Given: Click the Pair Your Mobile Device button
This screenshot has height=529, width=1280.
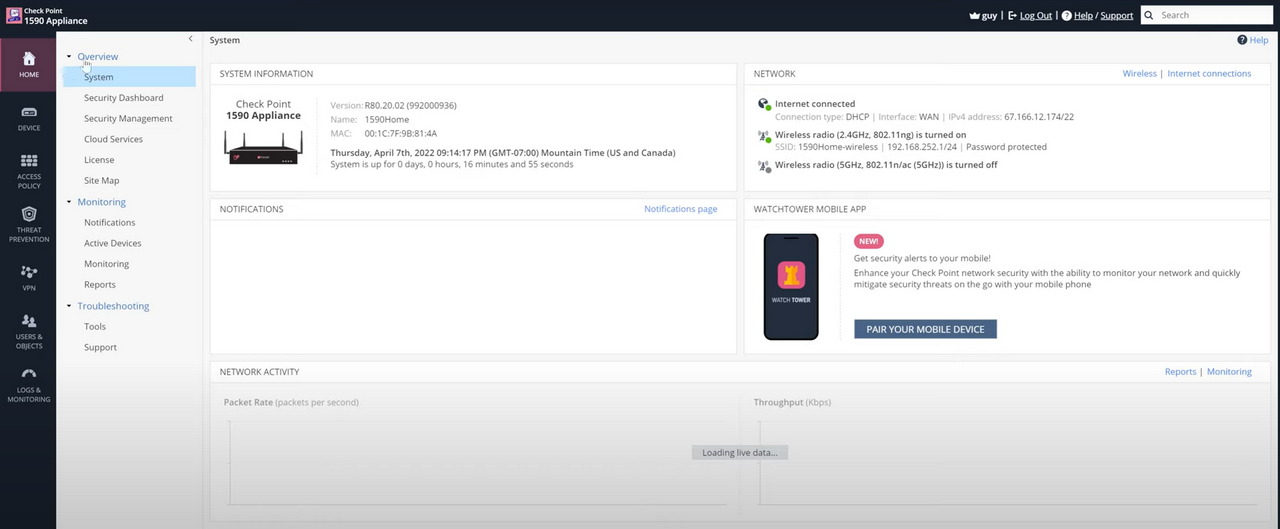Looking at the screenshot, I should coord(925,329).
